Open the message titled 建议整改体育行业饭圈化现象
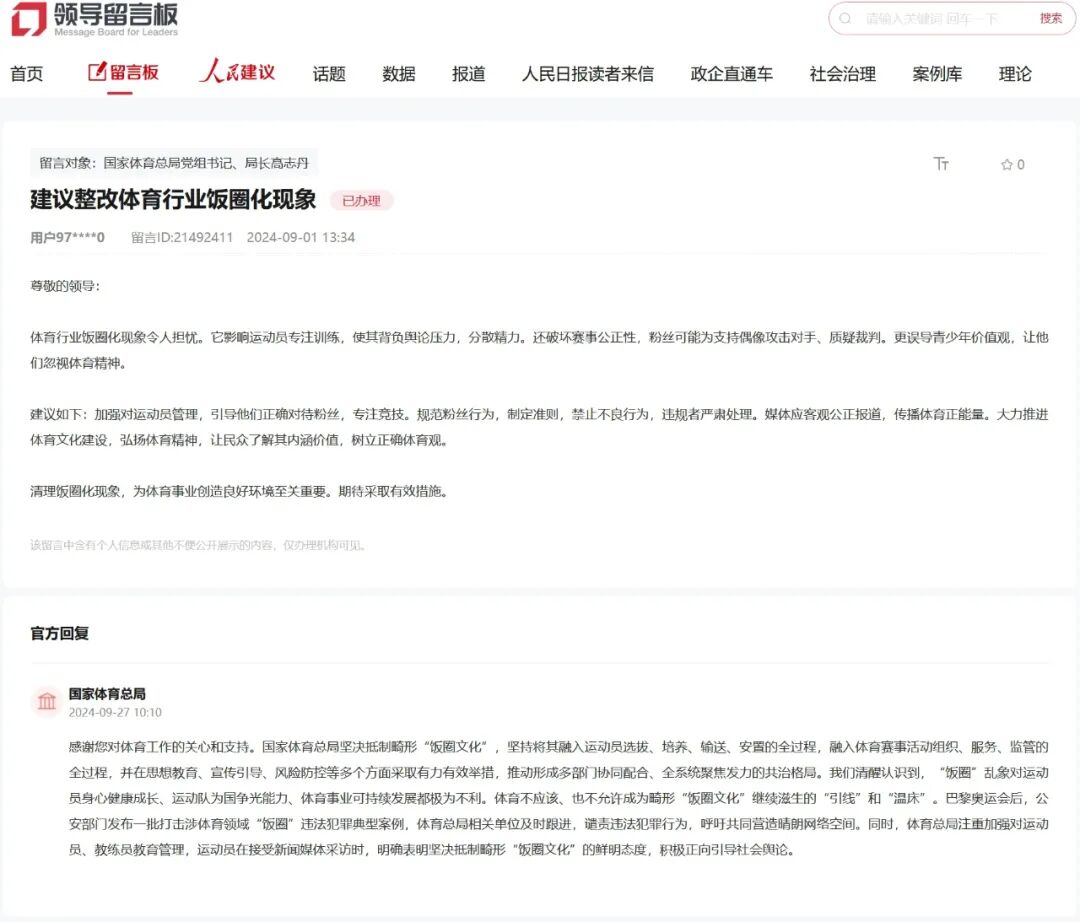The width and height of the screenshot is (1080, 922). 173,200
